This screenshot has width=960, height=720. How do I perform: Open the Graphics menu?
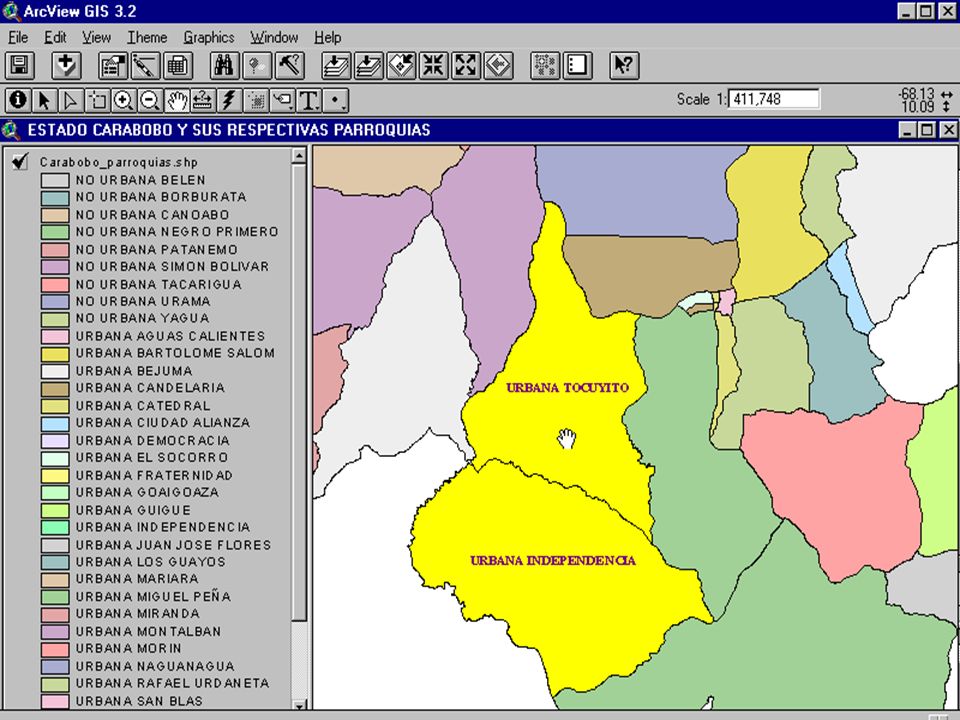(x=209, y=37)
